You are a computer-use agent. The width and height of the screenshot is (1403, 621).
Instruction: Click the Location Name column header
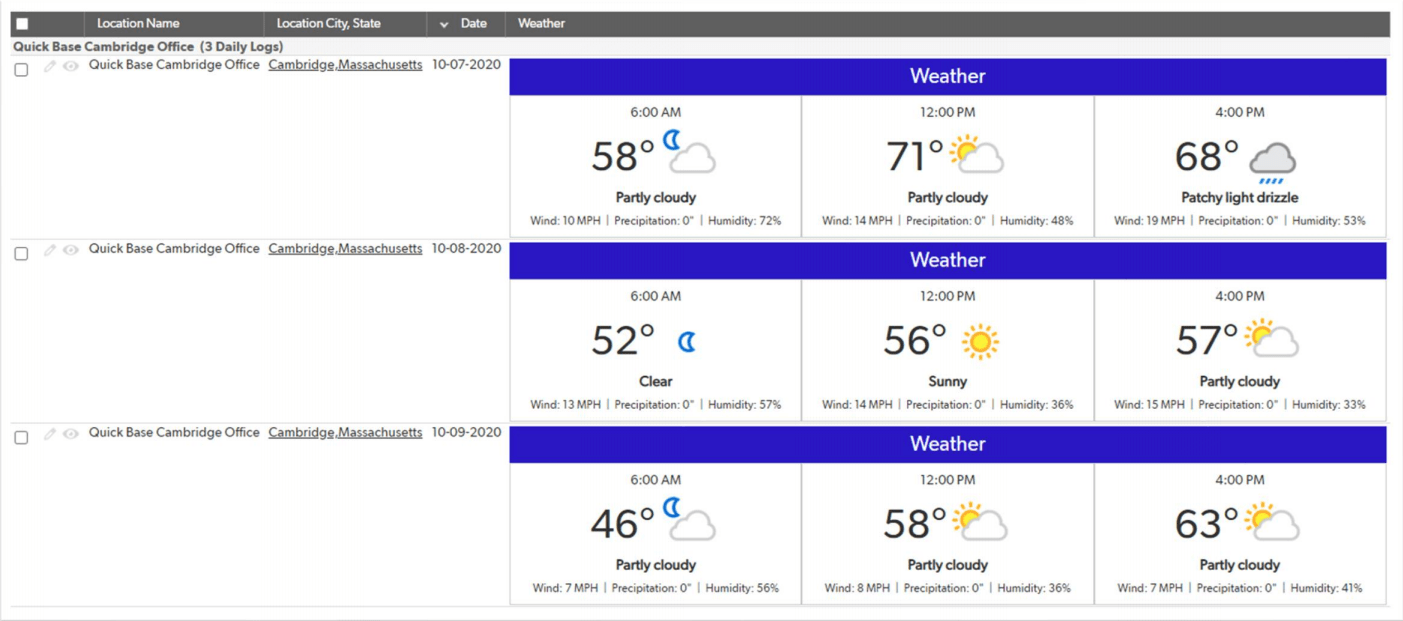click(x=140, y=23)
